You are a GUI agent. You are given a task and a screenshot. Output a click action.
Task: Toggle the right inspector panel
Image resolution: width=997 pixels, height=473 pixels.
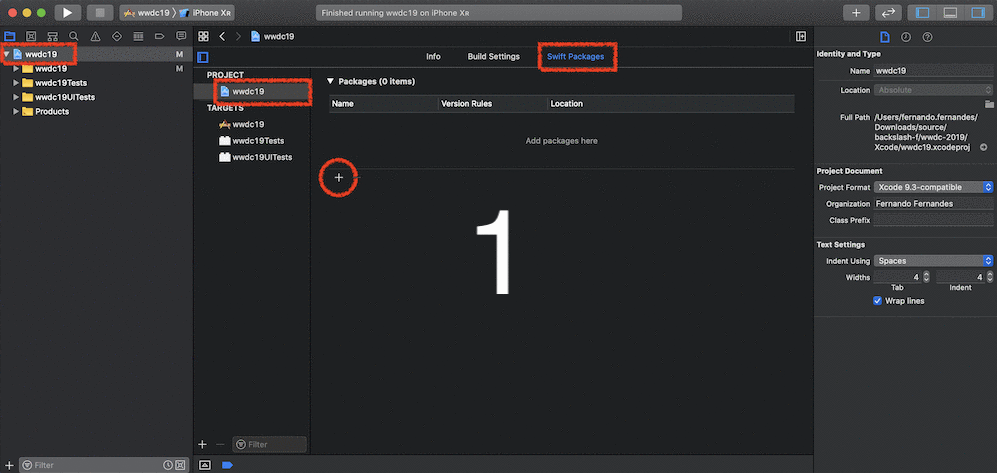coord(977,13)
